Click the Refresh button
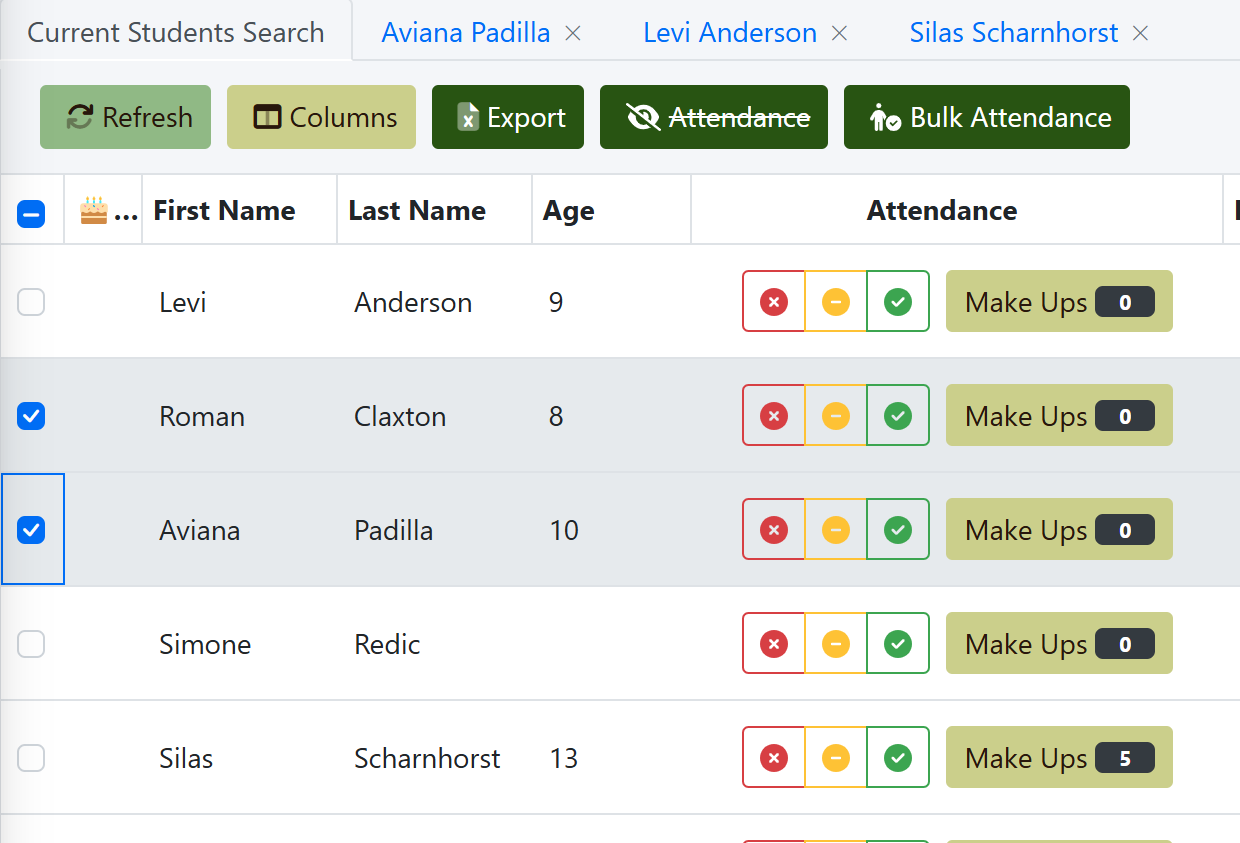Viewport: 1240px width, 843px height. [x=125, y=117]
